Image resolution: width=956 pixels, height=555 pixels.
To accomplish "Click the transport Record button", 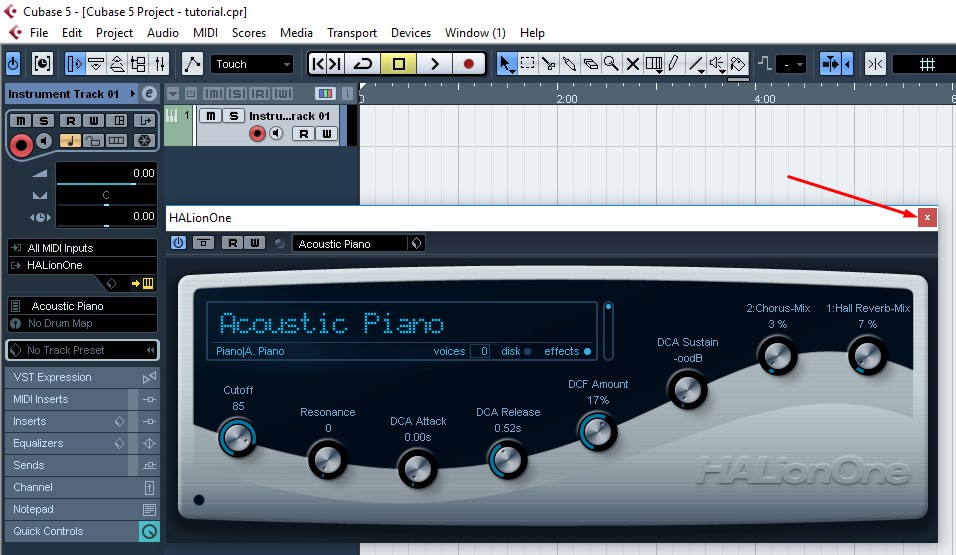I will coord(468,63).
